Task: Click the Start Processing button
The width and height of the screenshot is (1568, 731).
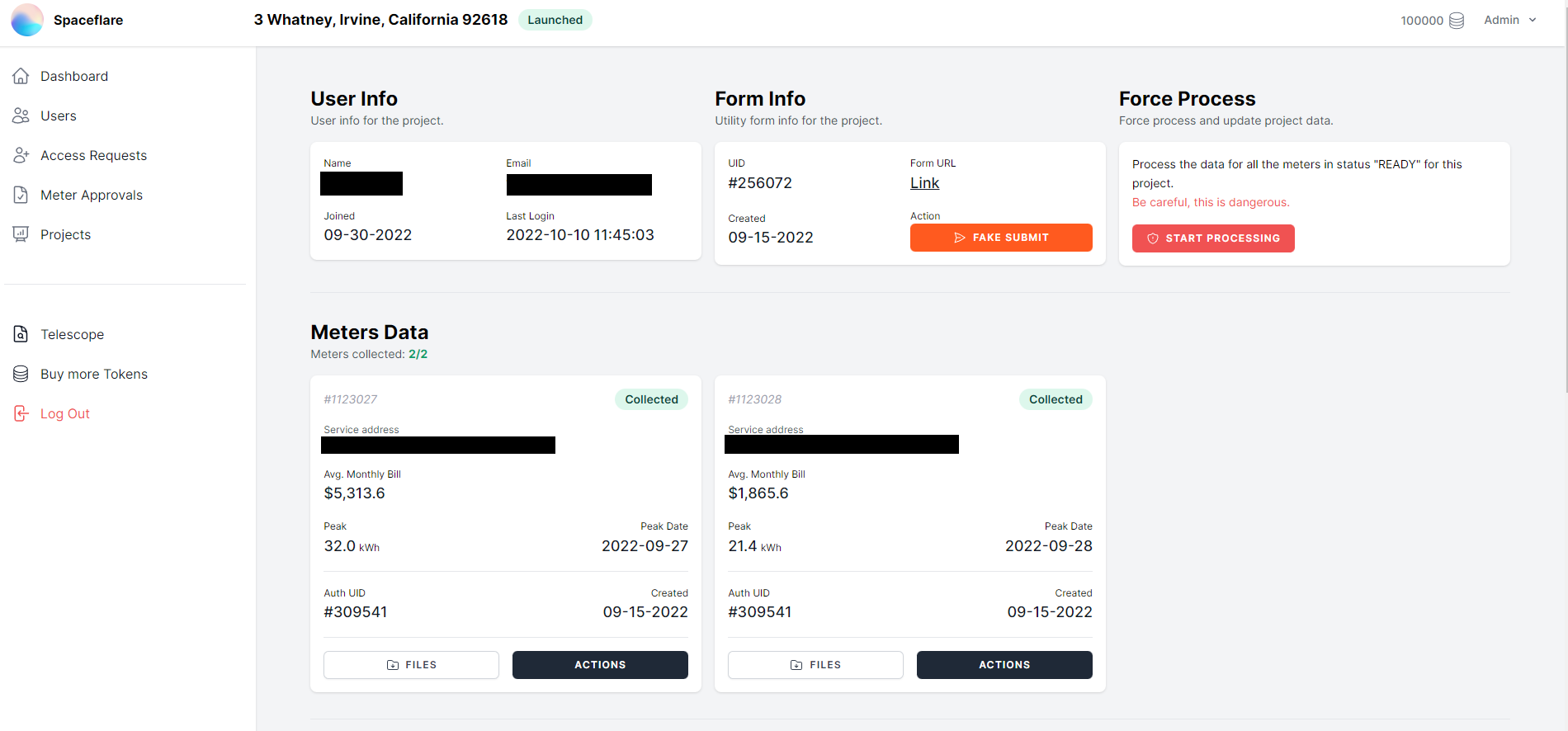Action: [x=1213, y=238]
